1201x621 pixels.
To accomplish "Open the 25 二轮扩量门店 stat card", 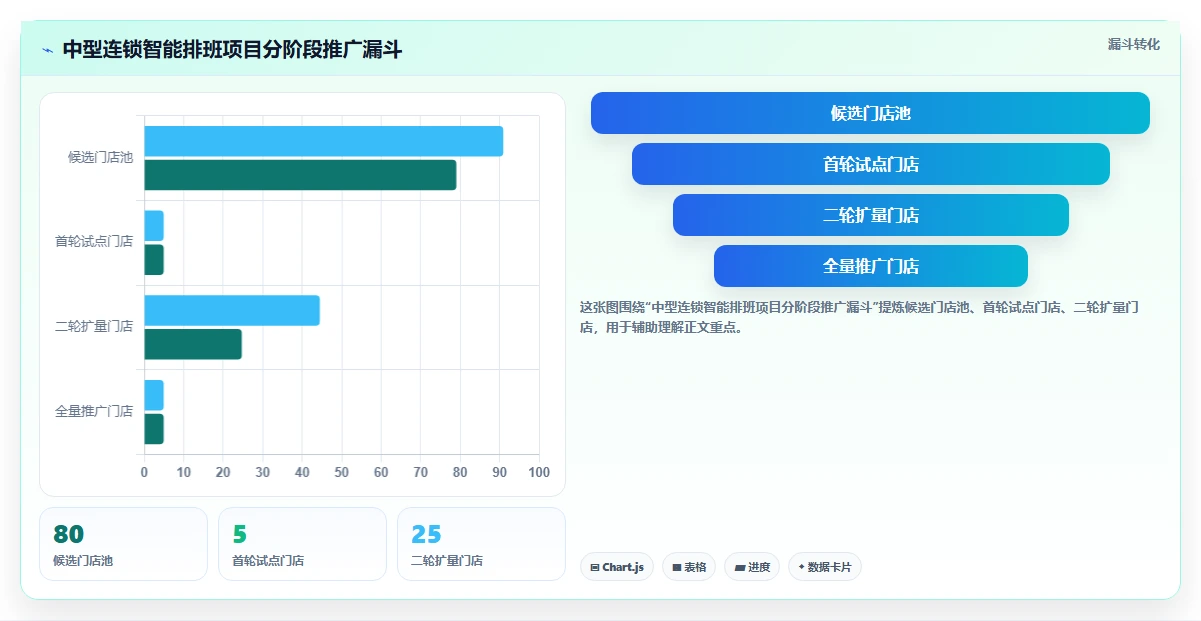I will (x=481, y=544).
